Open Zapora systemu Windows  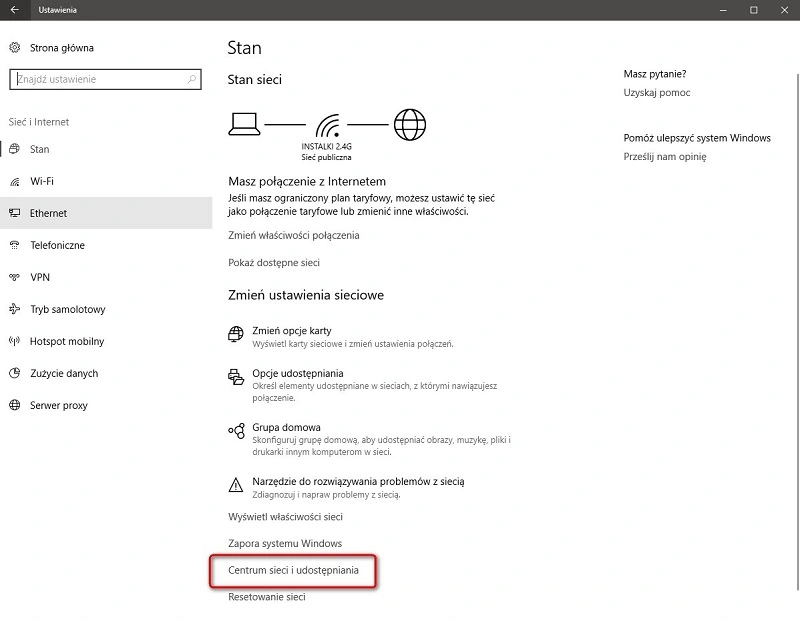[283, 543]
